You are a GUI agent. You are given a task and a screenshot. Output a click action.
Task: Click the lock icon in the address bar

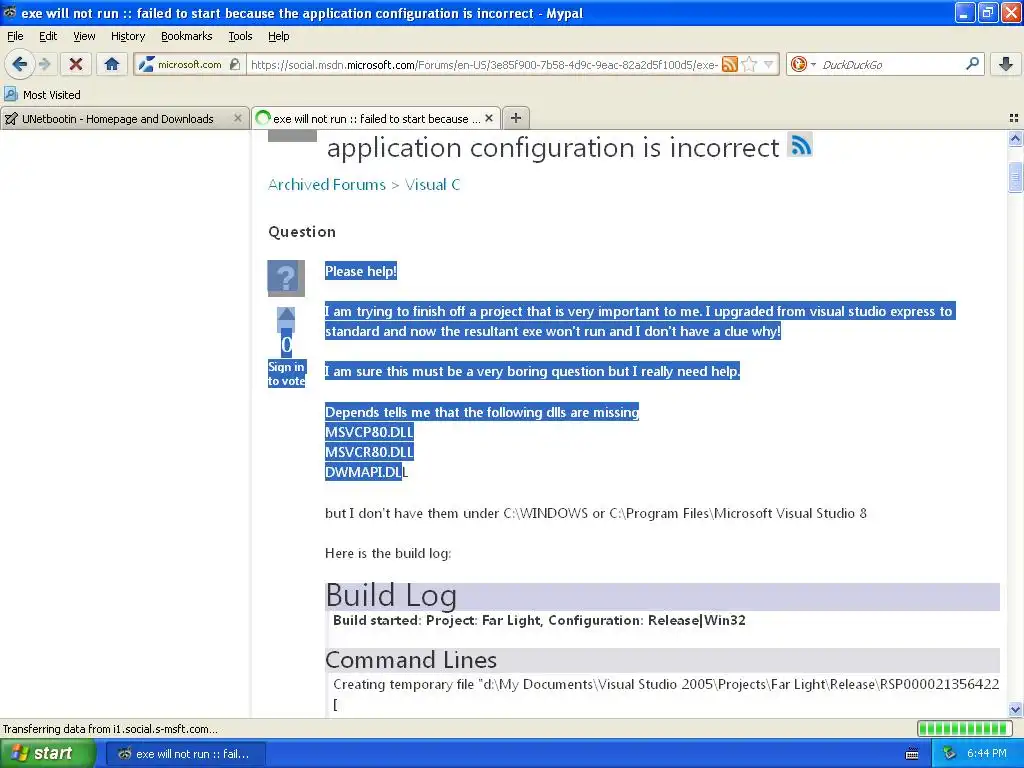point(235,64)
